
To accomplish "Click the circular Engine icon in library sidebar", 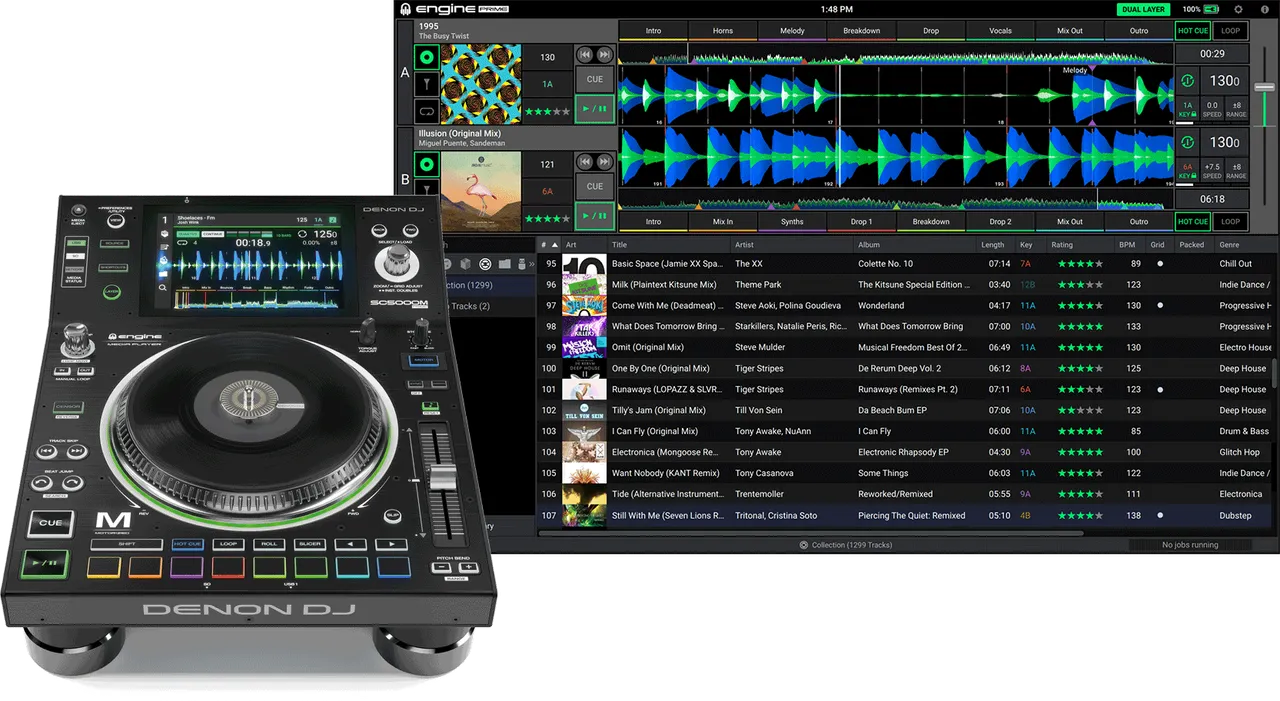I will click(x=485, y=264).
